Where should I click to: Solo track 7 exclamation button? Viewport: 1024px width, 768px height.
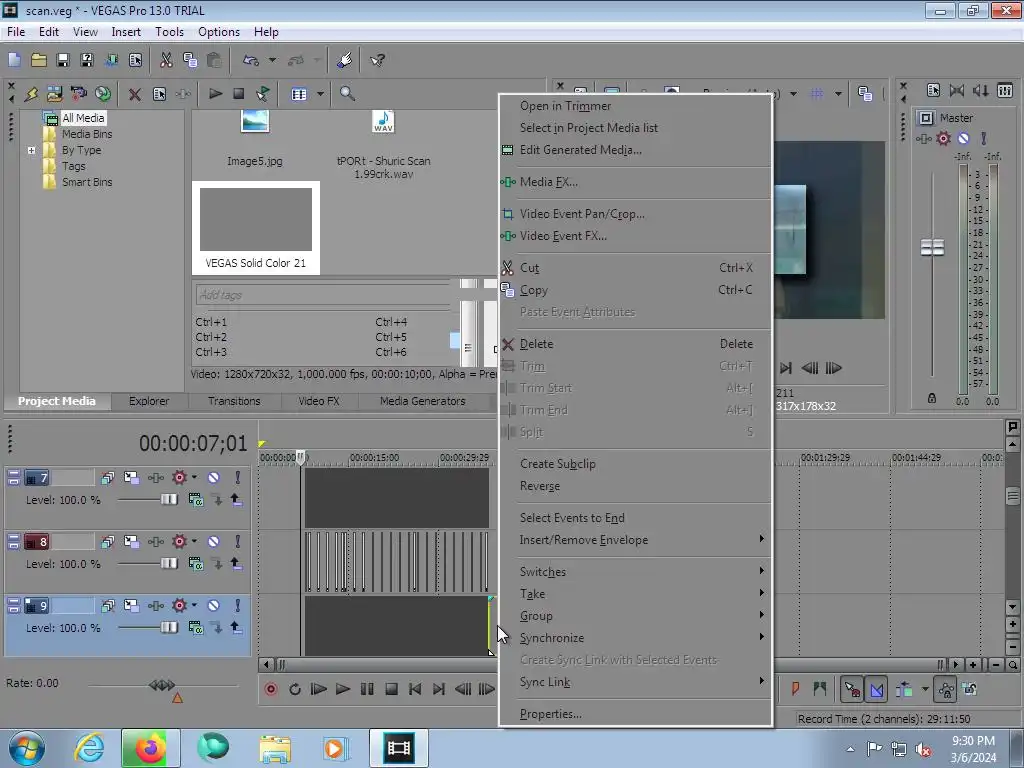pyautogui.click(x=238, y=478)
